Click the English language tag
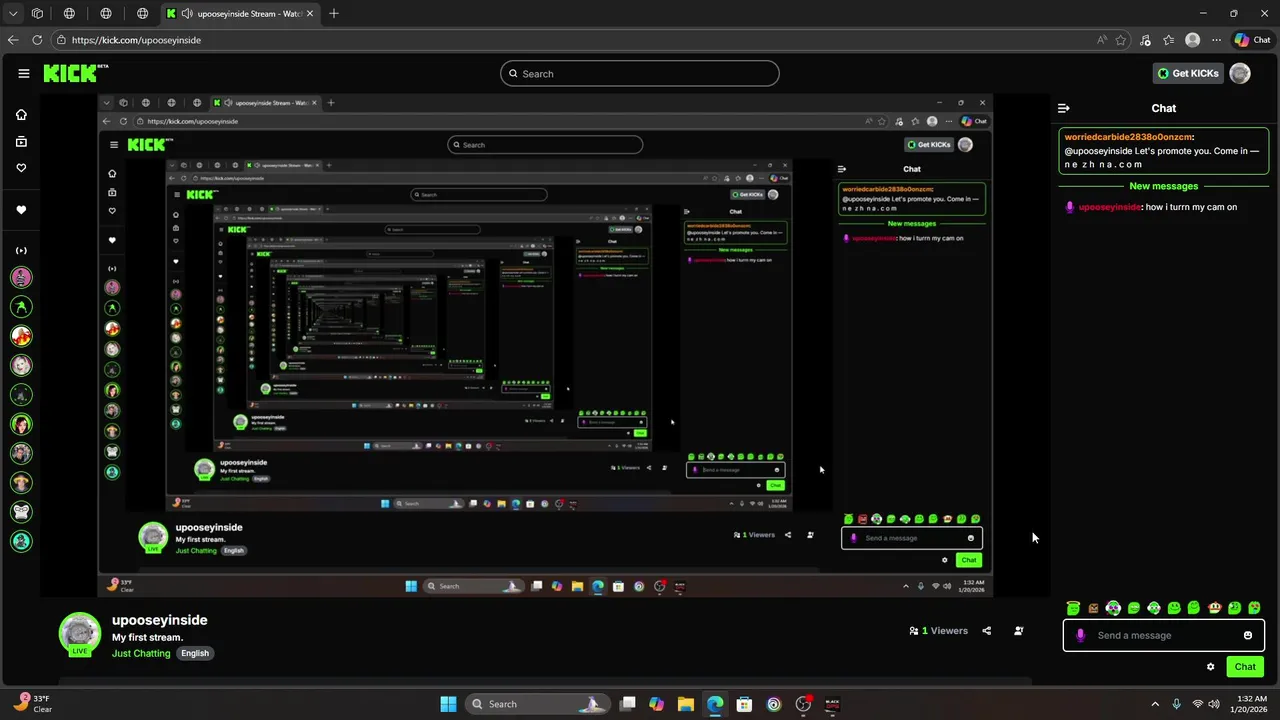The width and height of the screenshot is (1280, 720). click(195, 653)
